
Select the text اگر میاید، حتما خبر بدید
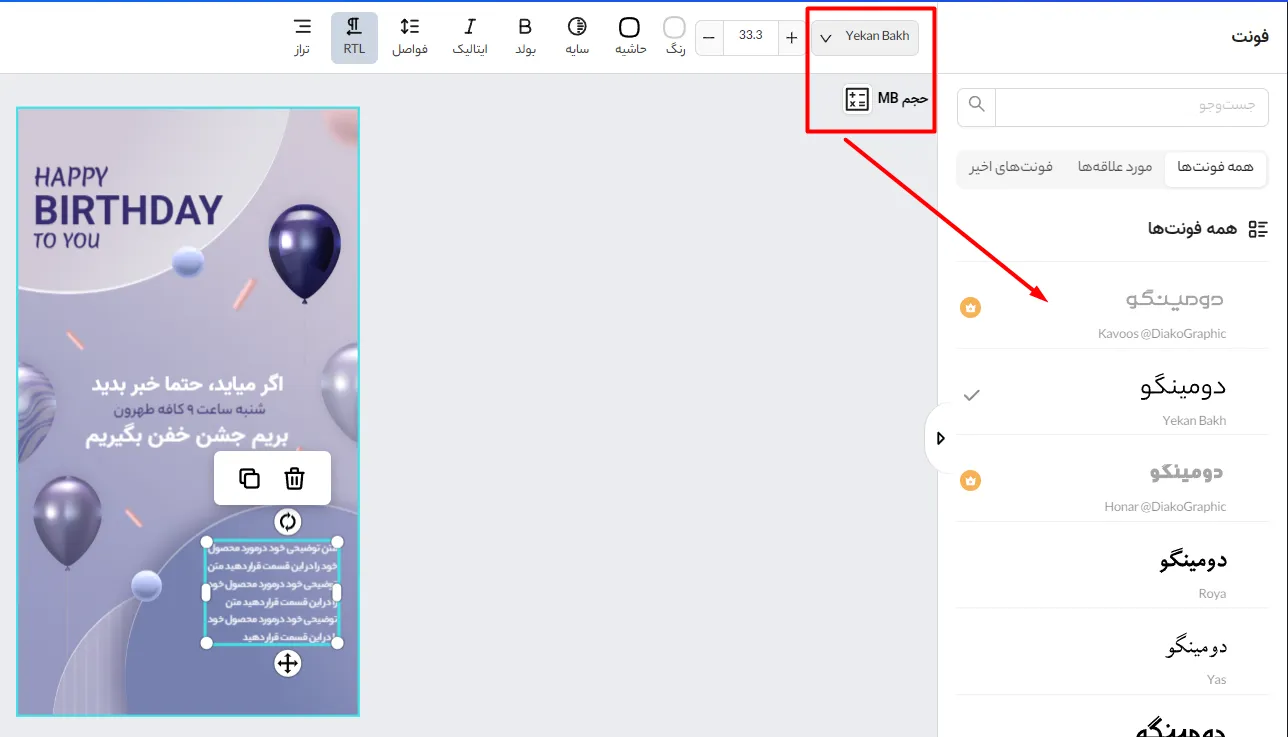[x=188, y=385]
